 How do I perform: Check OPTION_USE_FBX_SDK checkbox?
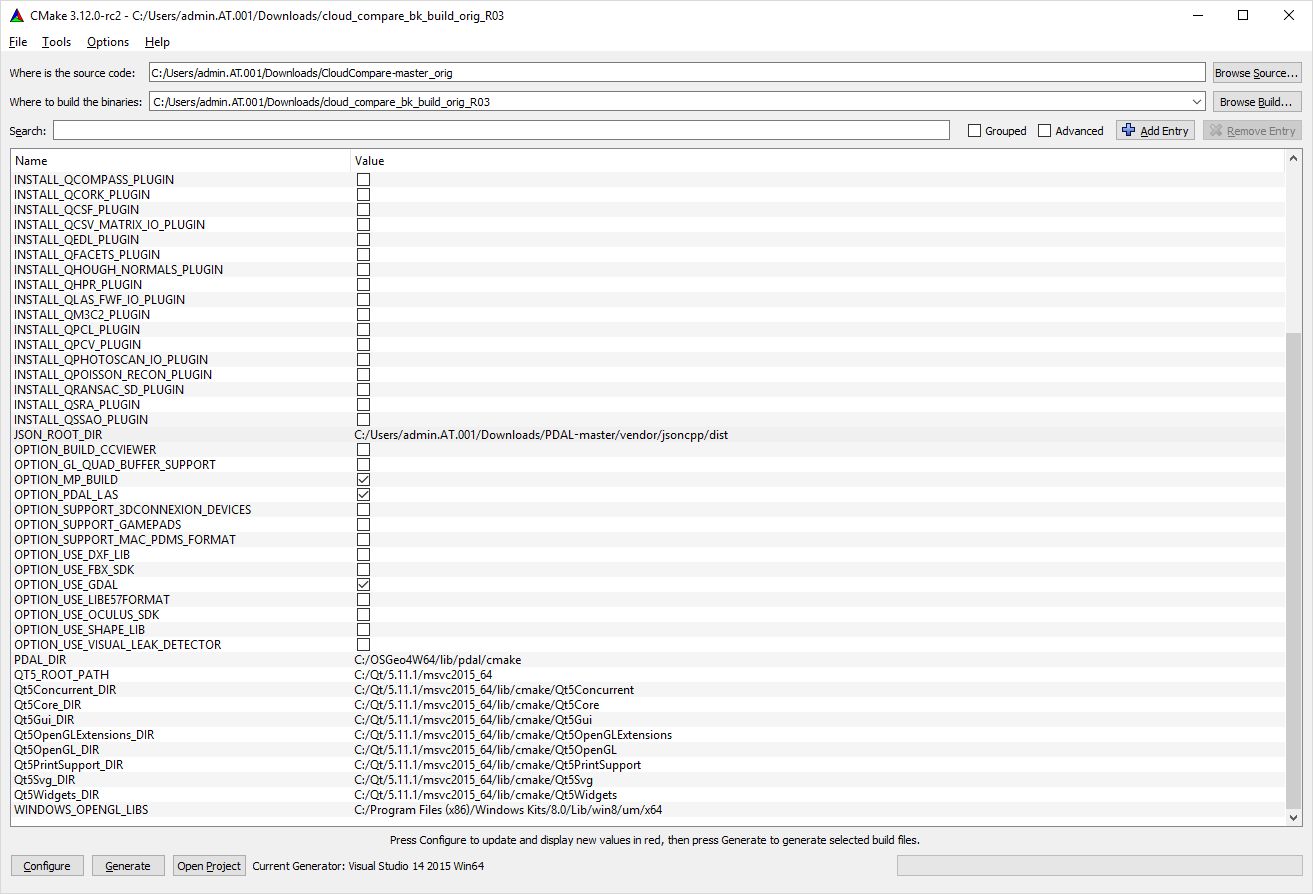coord(363,570)
